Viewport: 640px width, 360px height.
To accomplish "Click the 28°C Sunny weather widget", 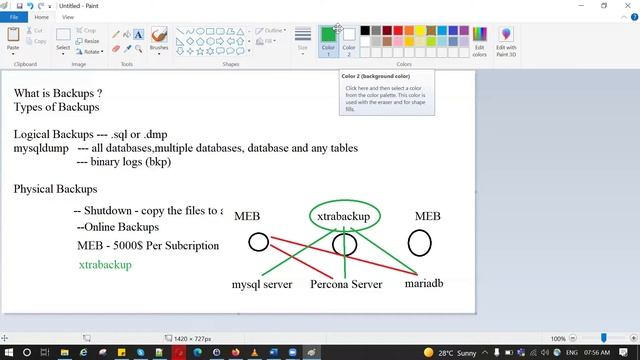I will pyautogui.click(x=450, y=353).
